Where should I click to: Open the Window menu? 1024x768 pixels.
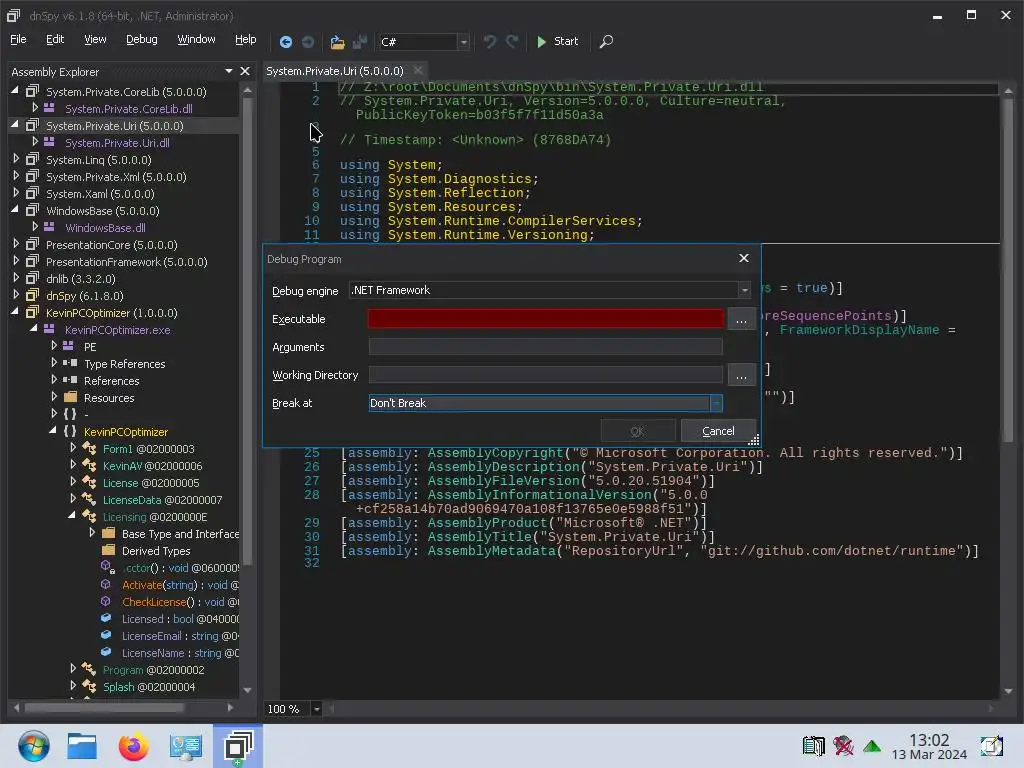click(x=196, y=39)
